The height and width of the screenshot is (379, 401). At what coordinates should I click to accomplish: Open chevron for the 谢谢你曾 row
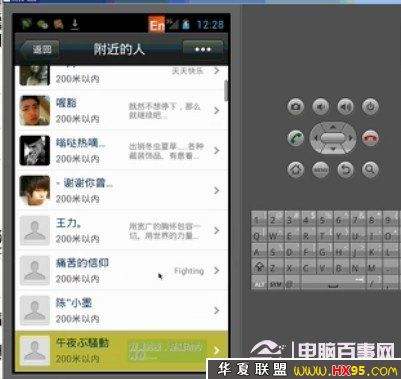pos(217,190)
